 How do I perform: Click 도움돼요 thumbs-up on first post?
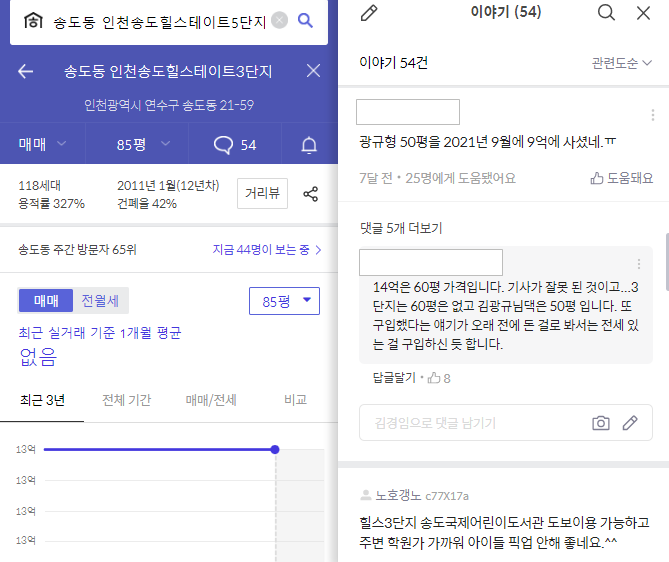pos(621,178)
